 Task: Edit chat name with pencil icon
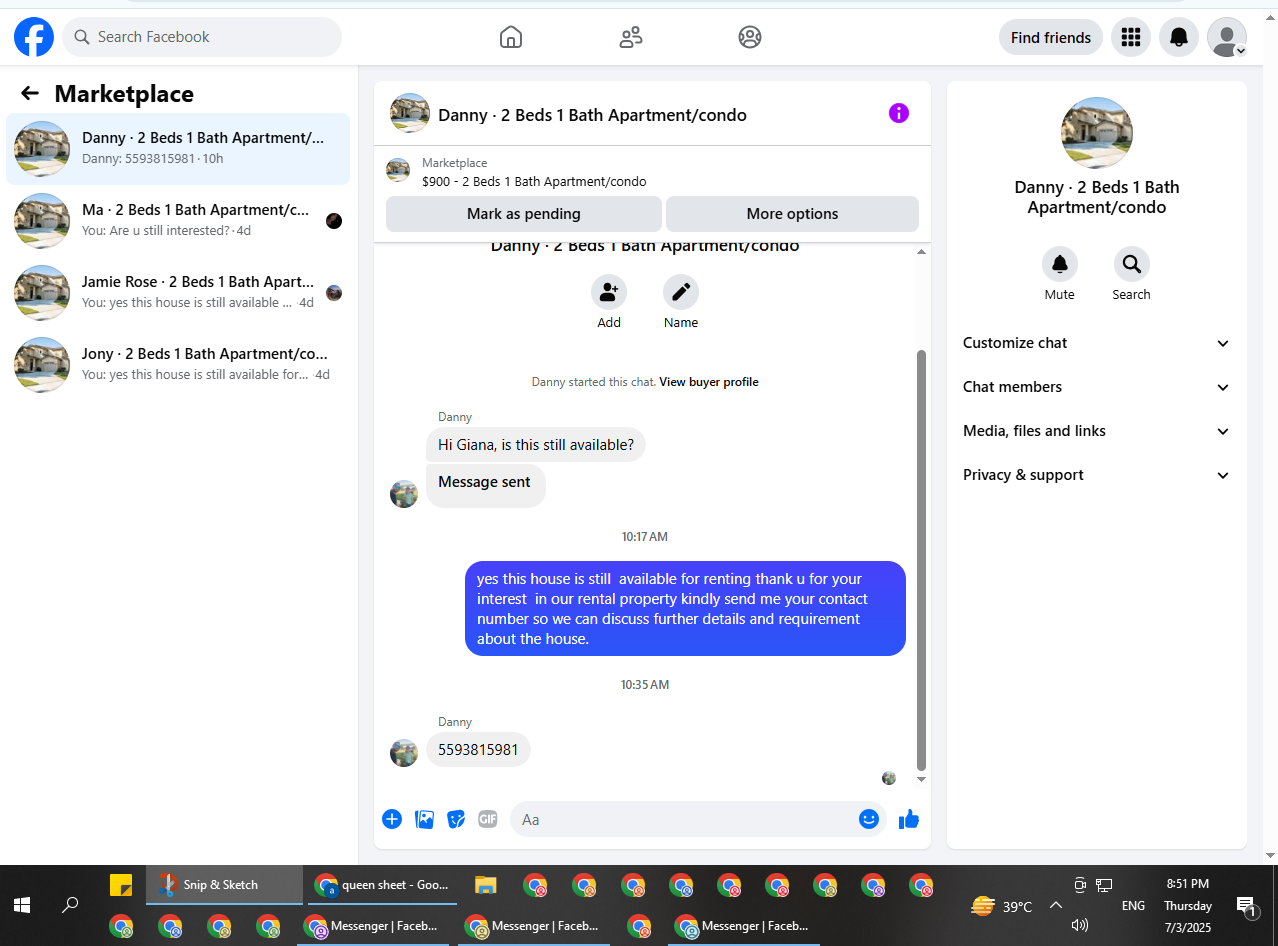tap(681, 292)
